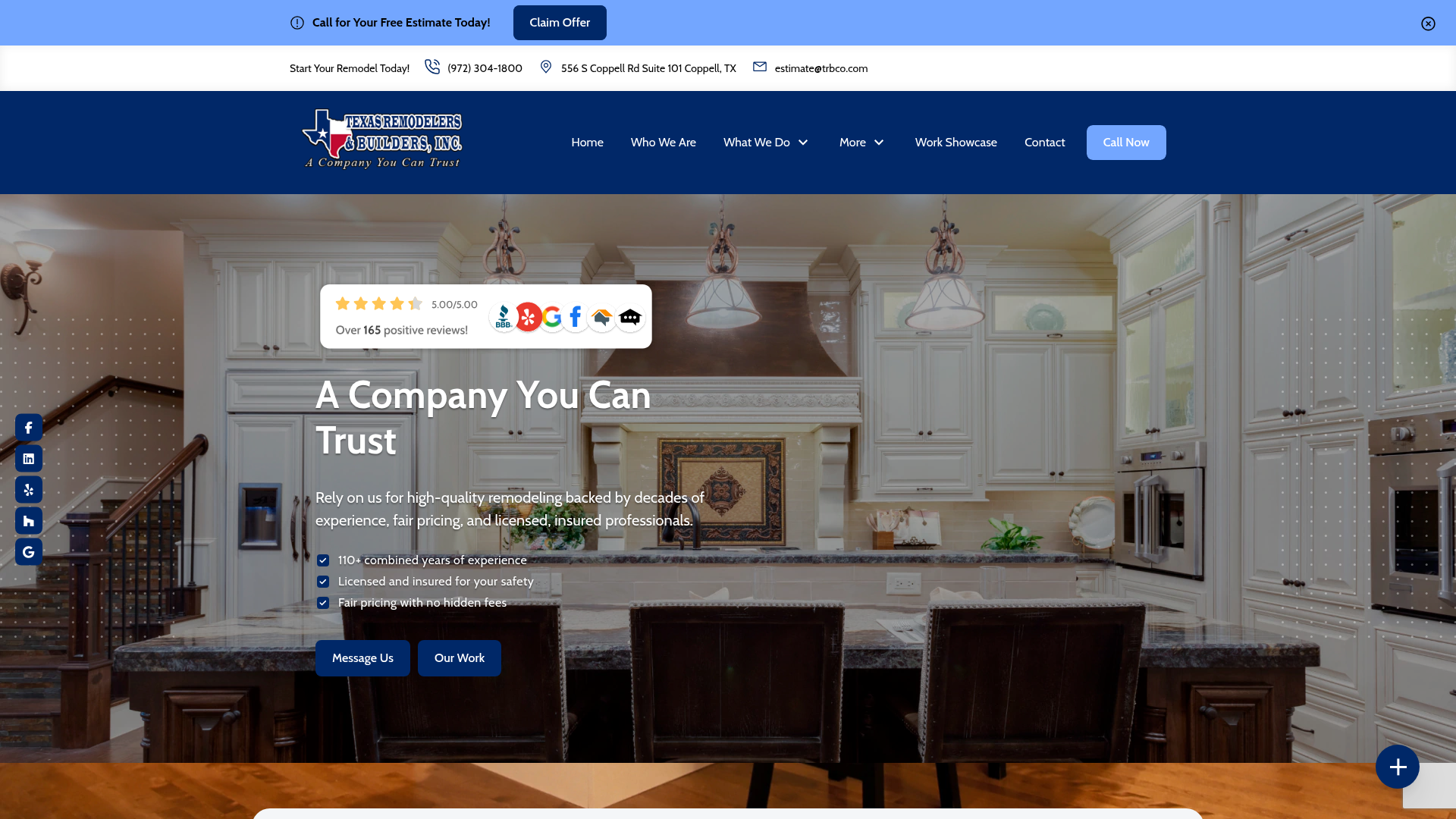This screenshot has width=1456, height=819.
Task: Open the Facebook sidebar icon
Action: [29, 428]
